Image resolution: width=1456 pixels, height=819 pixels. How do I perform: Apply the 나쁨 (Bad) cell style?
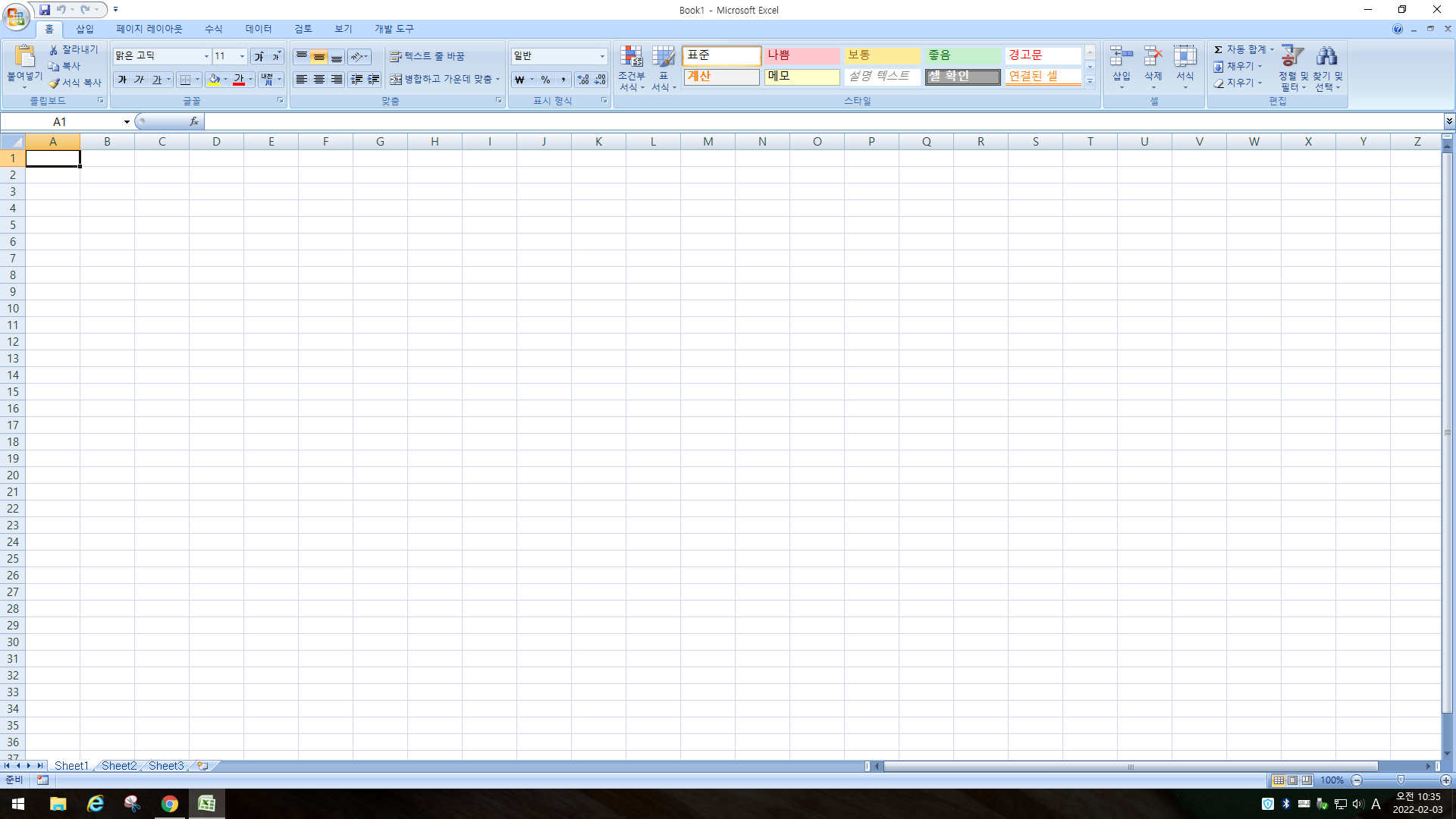[x=801, y=55]
